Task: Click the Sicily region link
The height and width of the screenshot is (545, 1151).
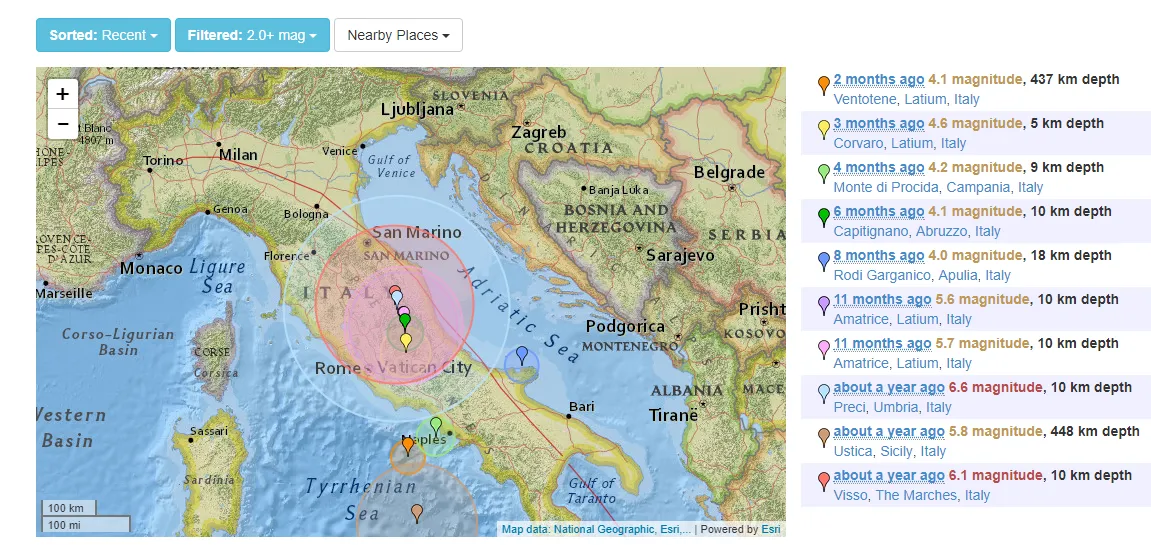Action: click(x=895, y=452)
